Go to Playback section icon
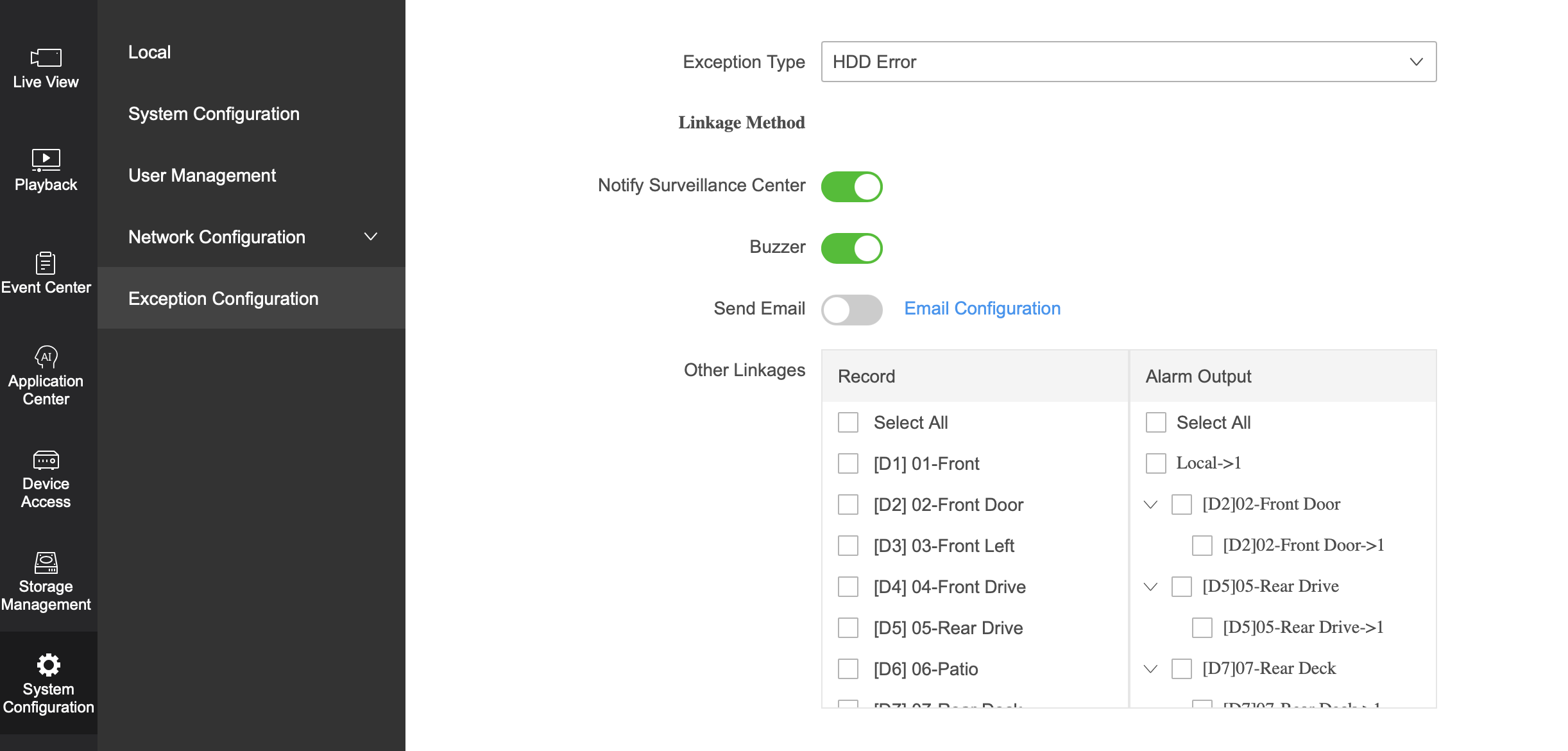The image size is (1568, 751). [46, 159]
